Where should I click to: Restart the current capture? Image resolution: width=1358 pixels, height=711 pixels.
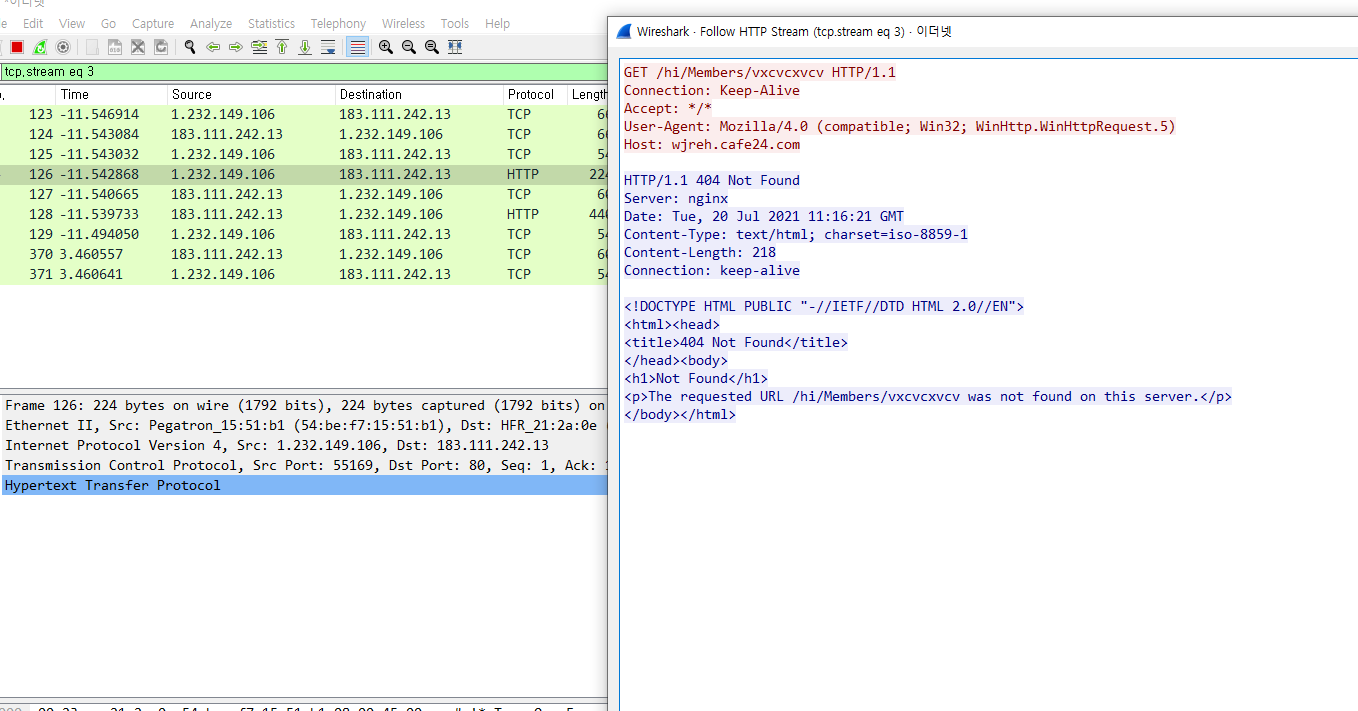tap(40, 47)
